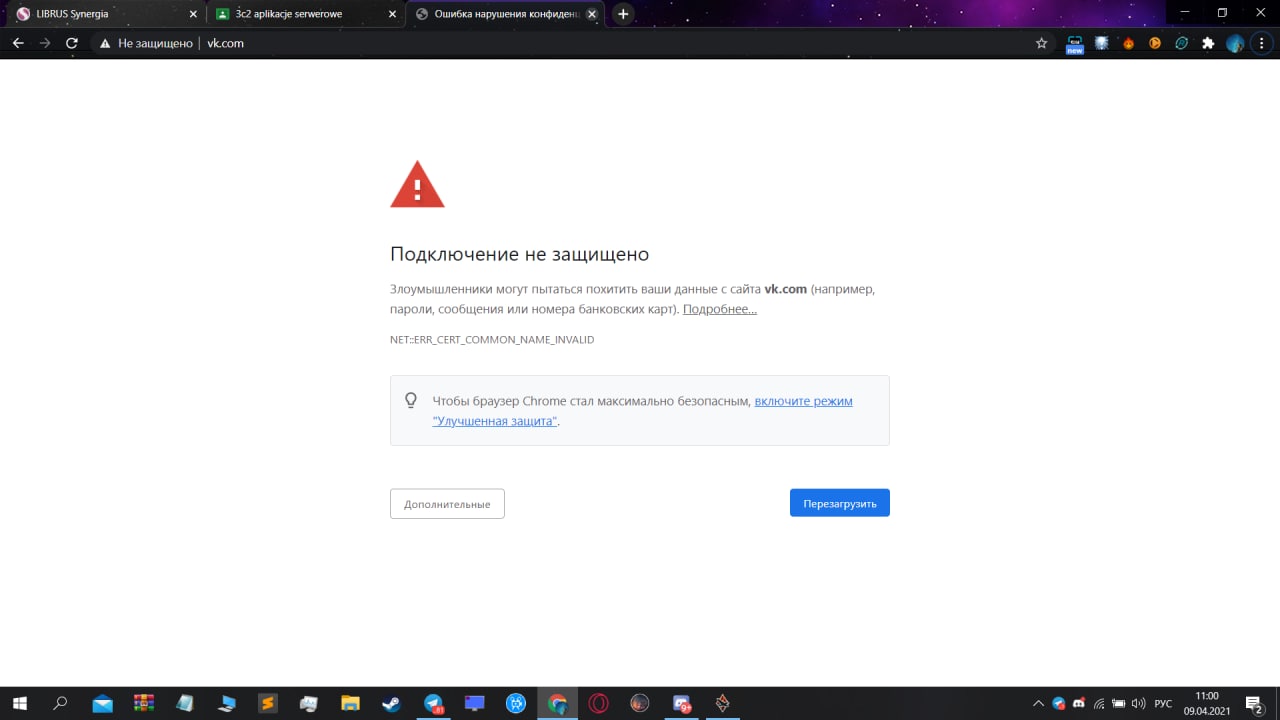Open the Discord tray icon
This screenshot has width=1280, height=720.
[x=1079, y=704]
